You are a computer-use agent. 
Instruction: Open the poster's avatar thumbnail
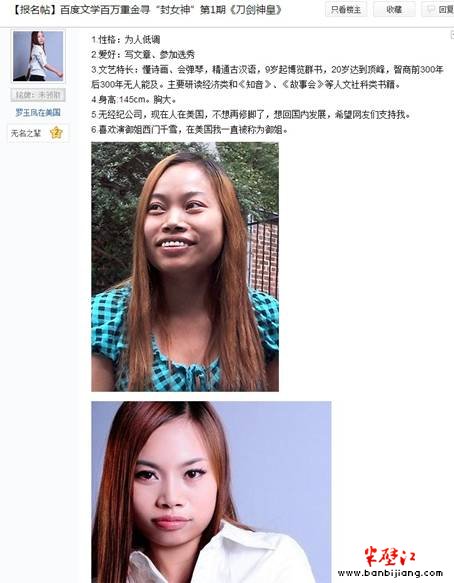[x=38, y=56]
